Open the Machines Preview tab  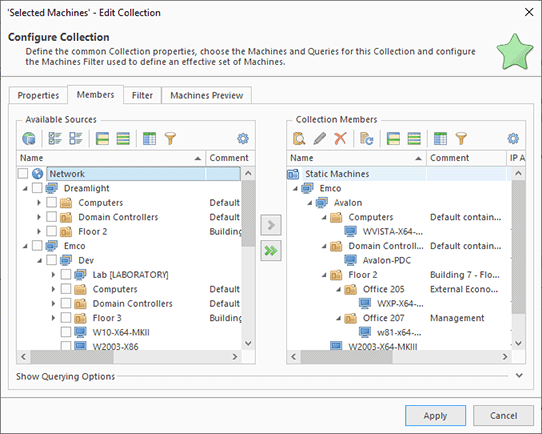tap(206, 95)
